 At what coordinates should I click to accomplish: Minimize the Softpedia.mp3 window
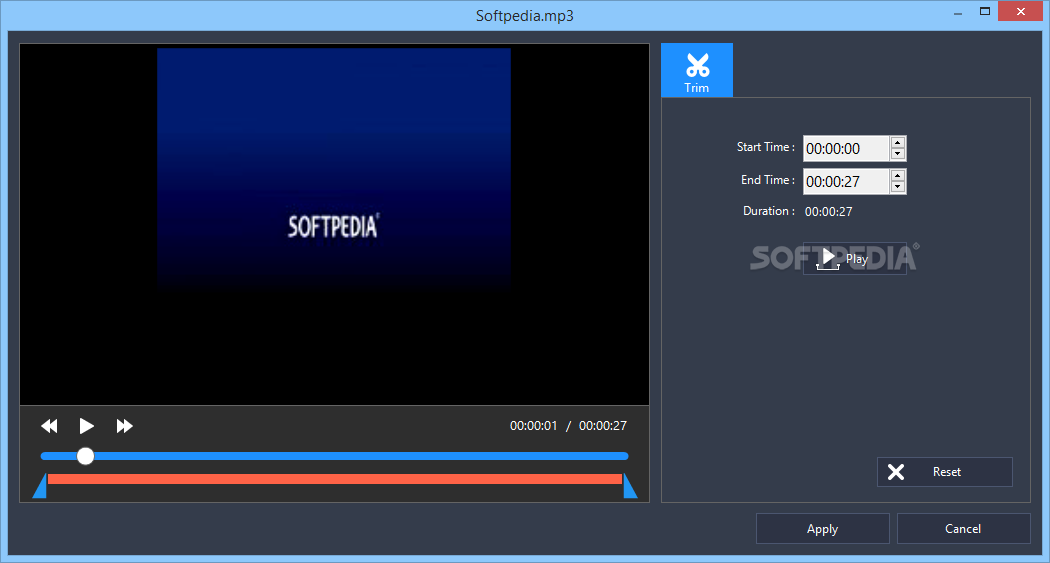(x=958, y=13)
